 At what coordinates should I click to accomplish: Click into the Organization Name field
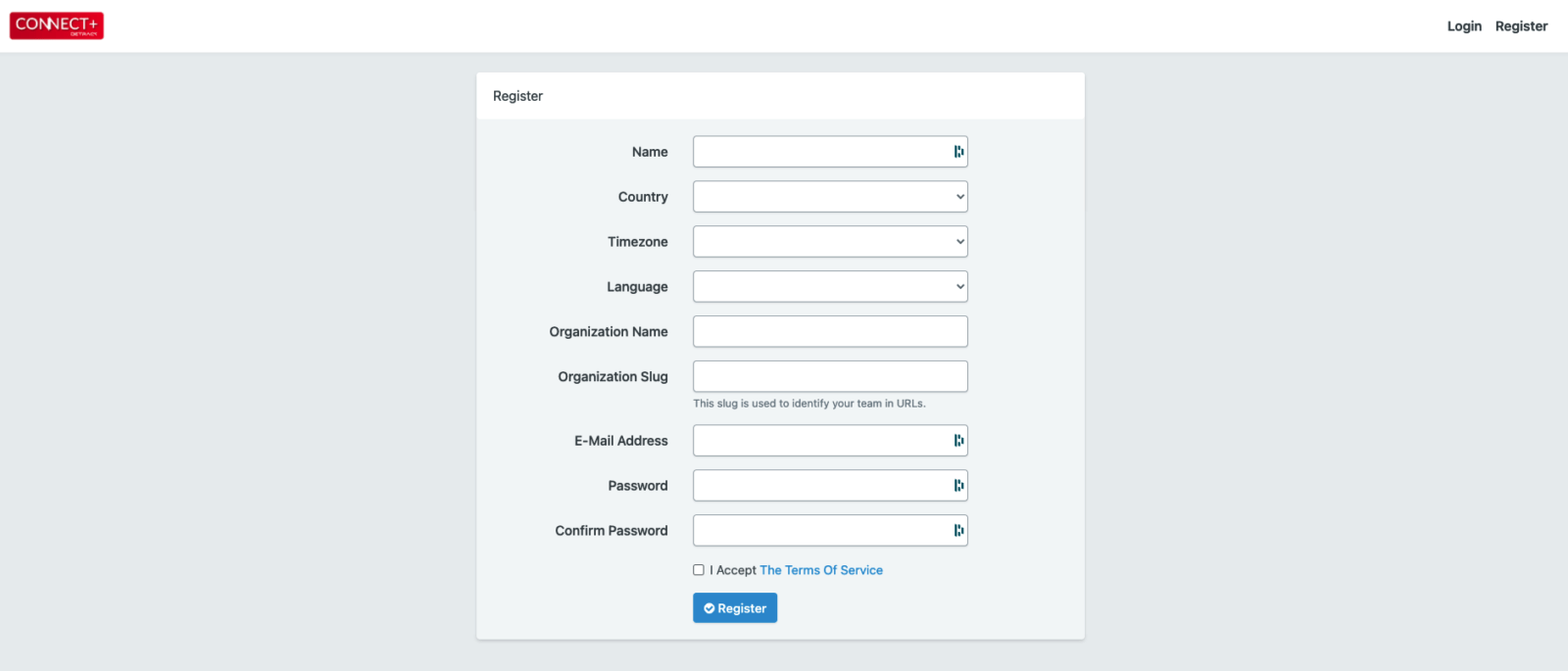(x=830, y=332)
